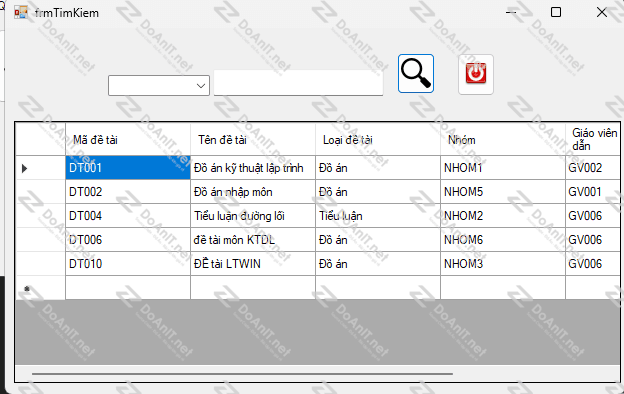Select the NHOM6 cell

coord(503,240)
